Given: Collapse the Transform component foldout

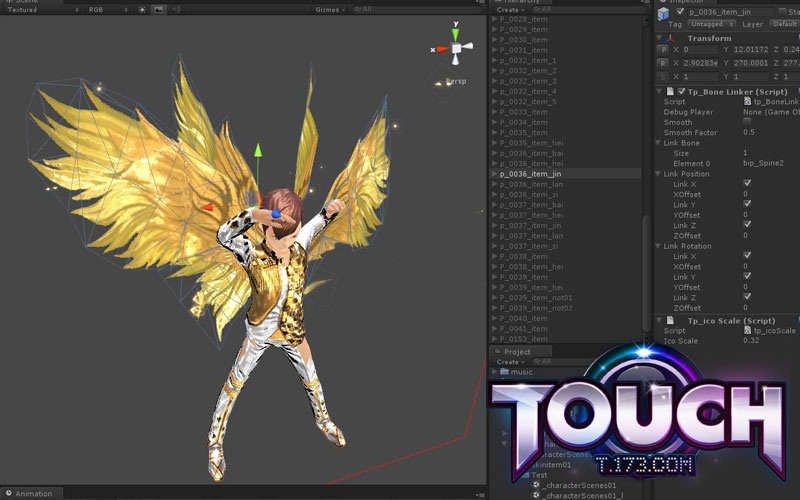Looking at the screenshot, I should pos(659,38).
